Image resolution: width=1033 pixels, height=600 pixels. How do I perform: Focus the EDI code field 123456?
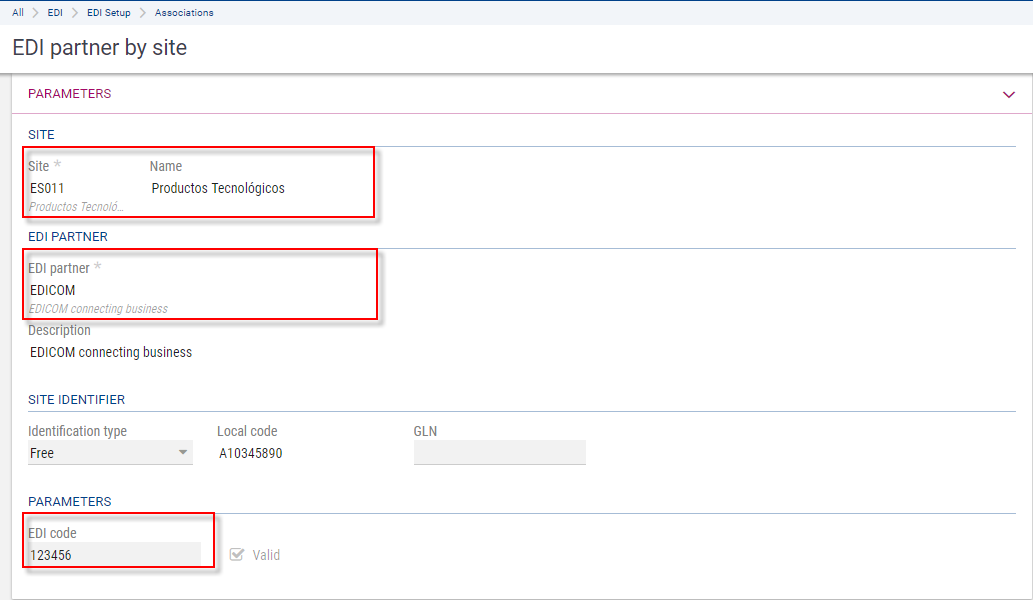click(114, 555)
